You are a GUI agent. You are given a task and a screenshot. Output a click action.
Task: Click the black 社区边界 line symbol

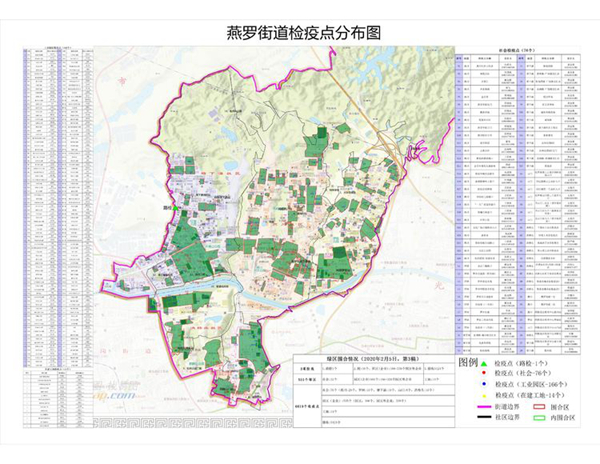click(484, 417)
